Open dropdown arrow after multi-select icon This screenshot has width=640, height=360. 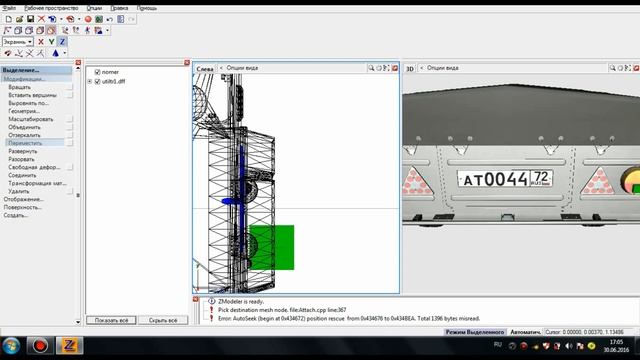(107, 30)
